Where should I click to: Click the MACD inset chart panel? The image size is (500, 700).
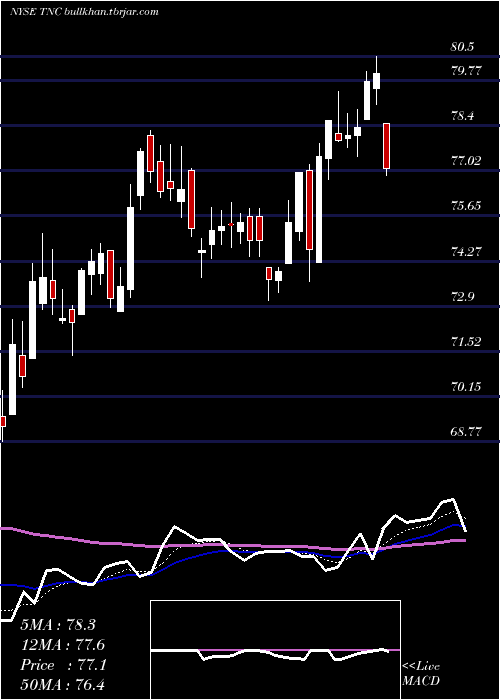275,650
